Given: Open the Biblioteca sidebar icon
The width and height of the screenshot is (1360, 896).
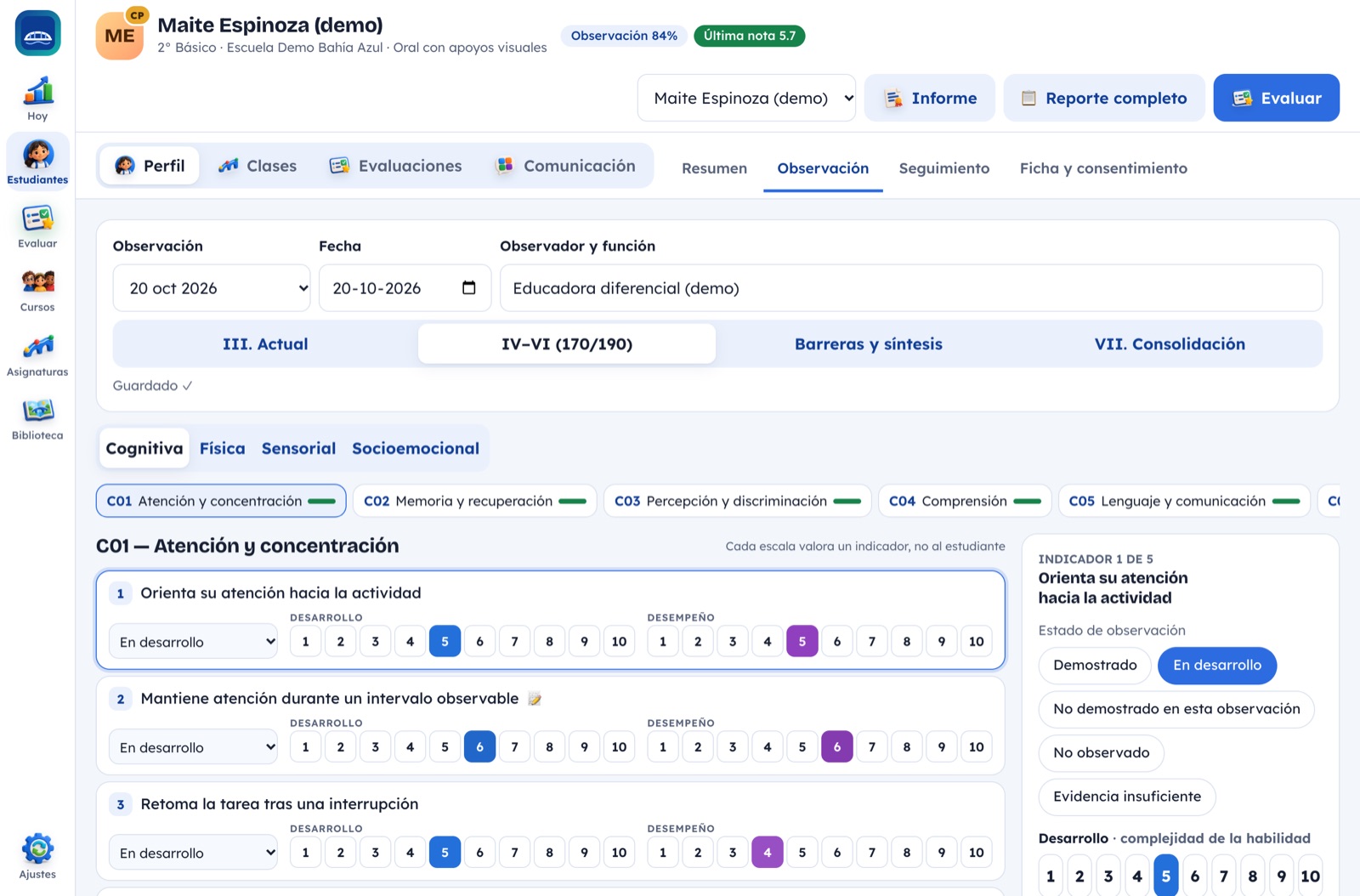Looking at the screenshot, I should tap(37, 418).
